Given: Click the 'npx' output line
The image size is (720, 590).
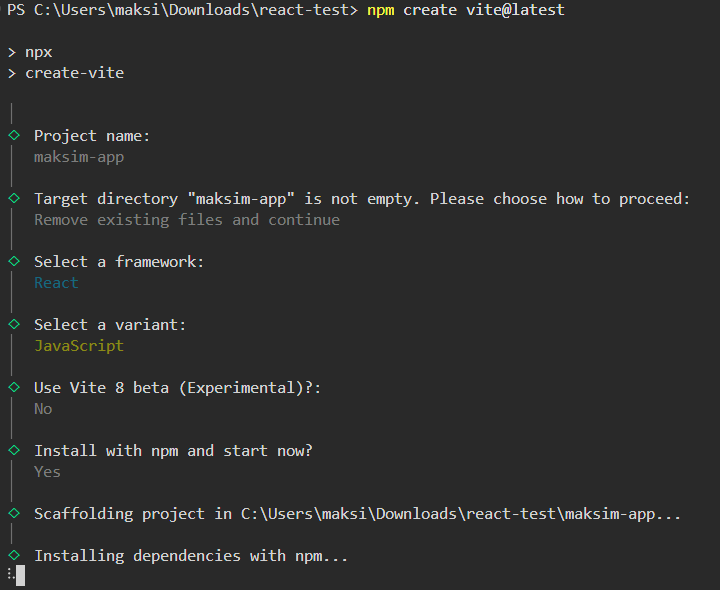Looking at the screenshot, I should tap(39, 52).
